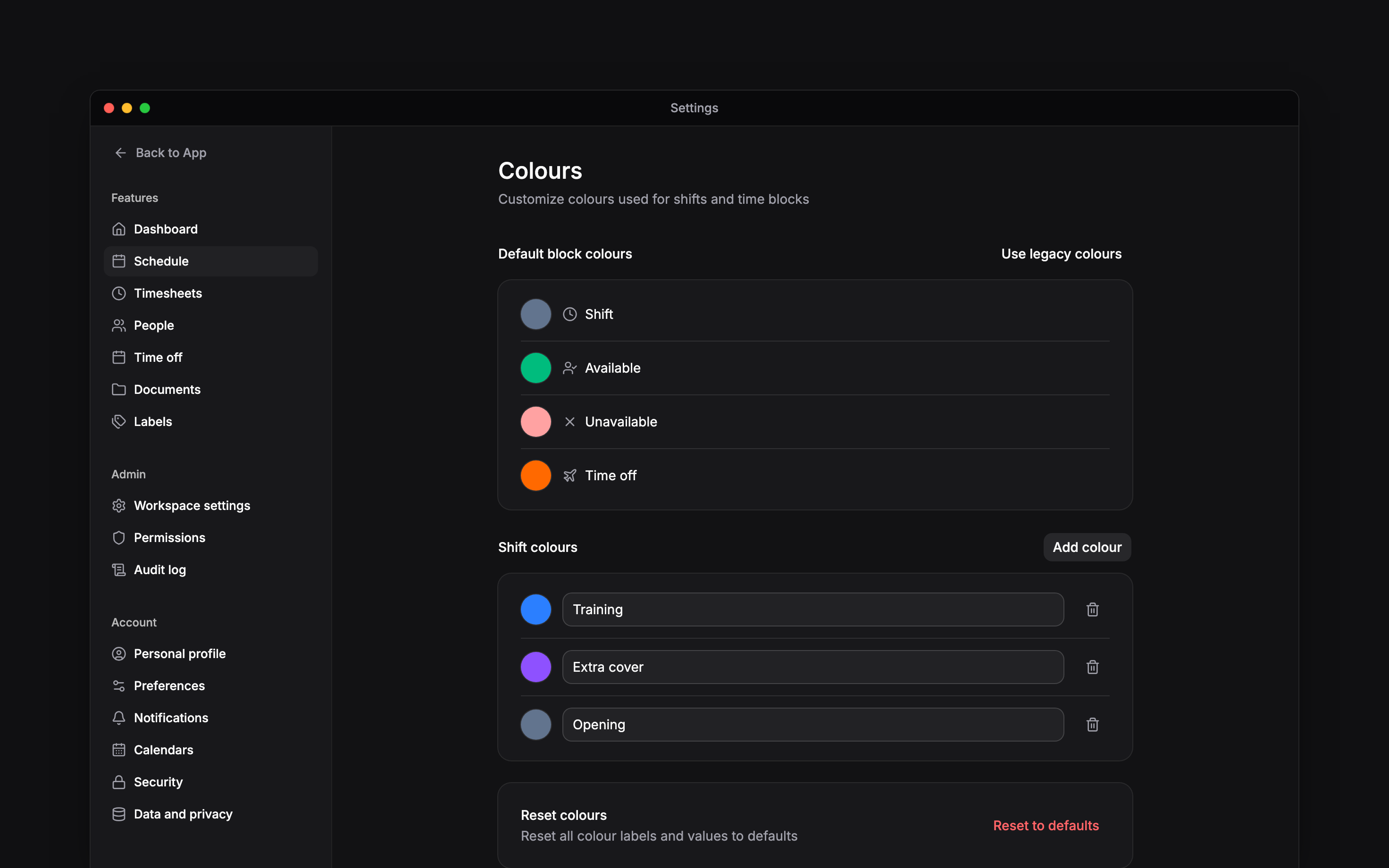
Task: Click the Audit log scroll icon
Action: 119,570
